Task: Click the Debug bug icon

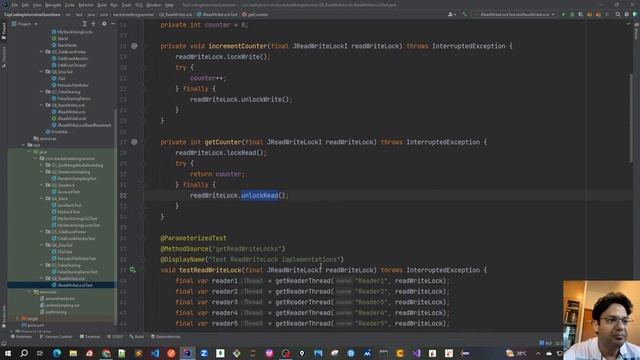Action: 572,14
